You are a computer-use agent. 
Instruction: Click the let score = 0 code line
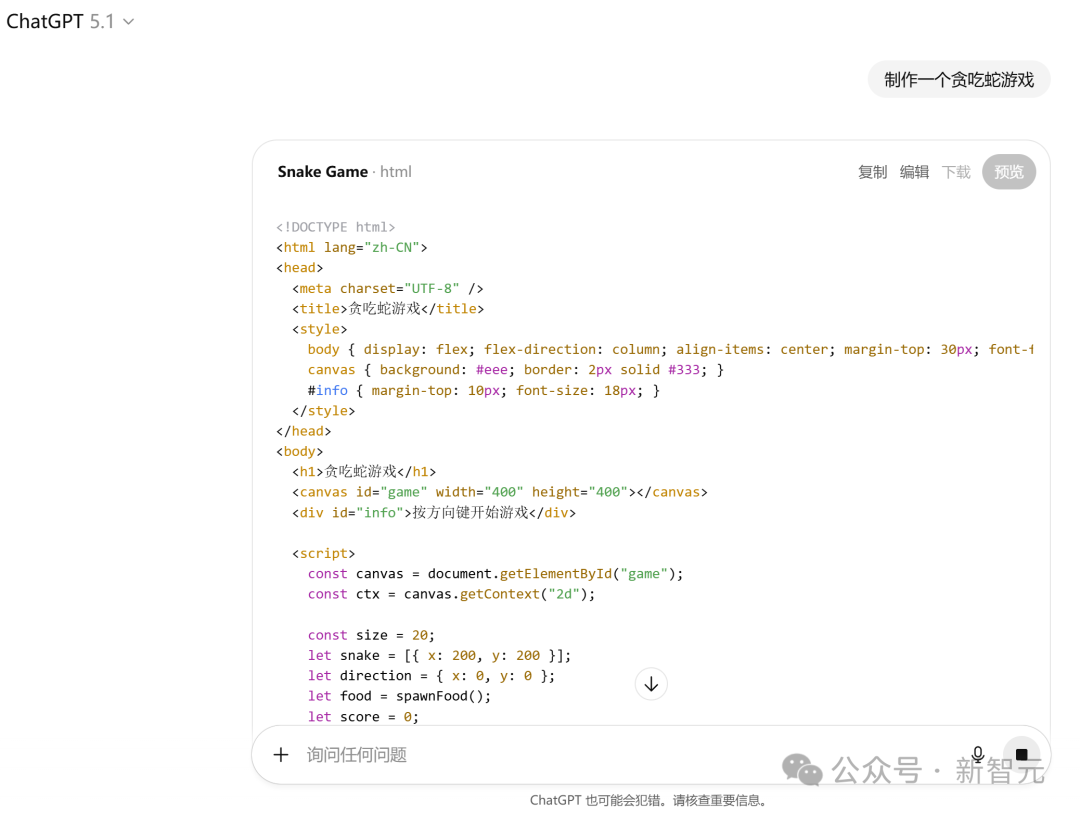pyautogui.click(x=363, y=717)
